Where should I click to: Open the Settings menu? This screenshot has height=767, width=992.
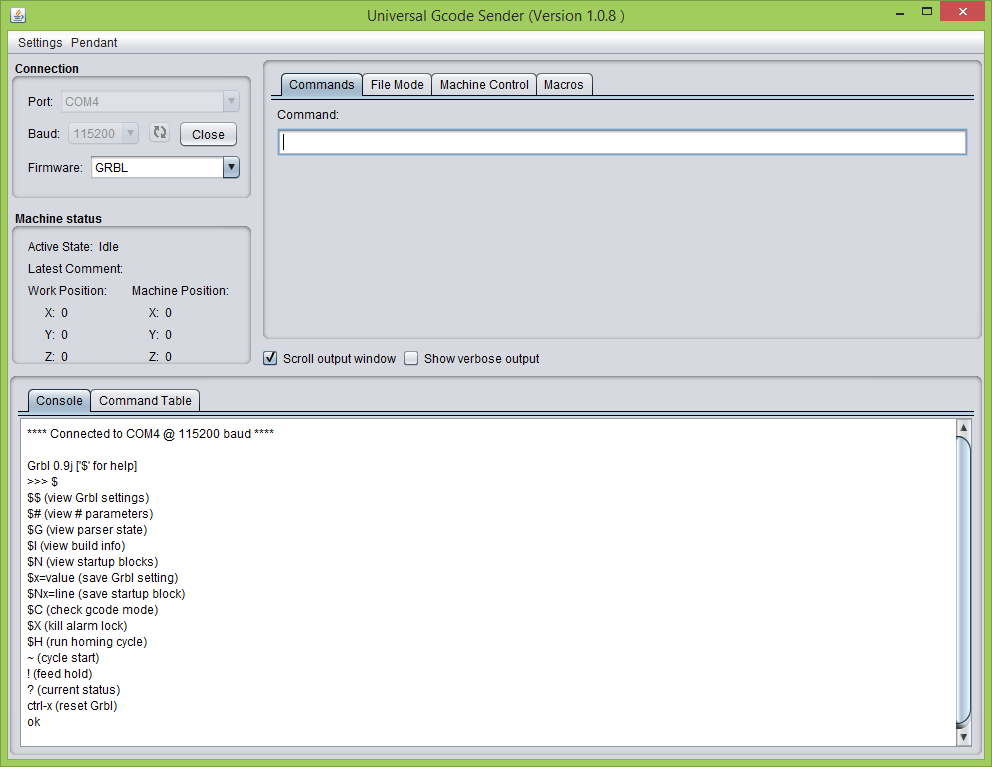click(x=38, y=43)
